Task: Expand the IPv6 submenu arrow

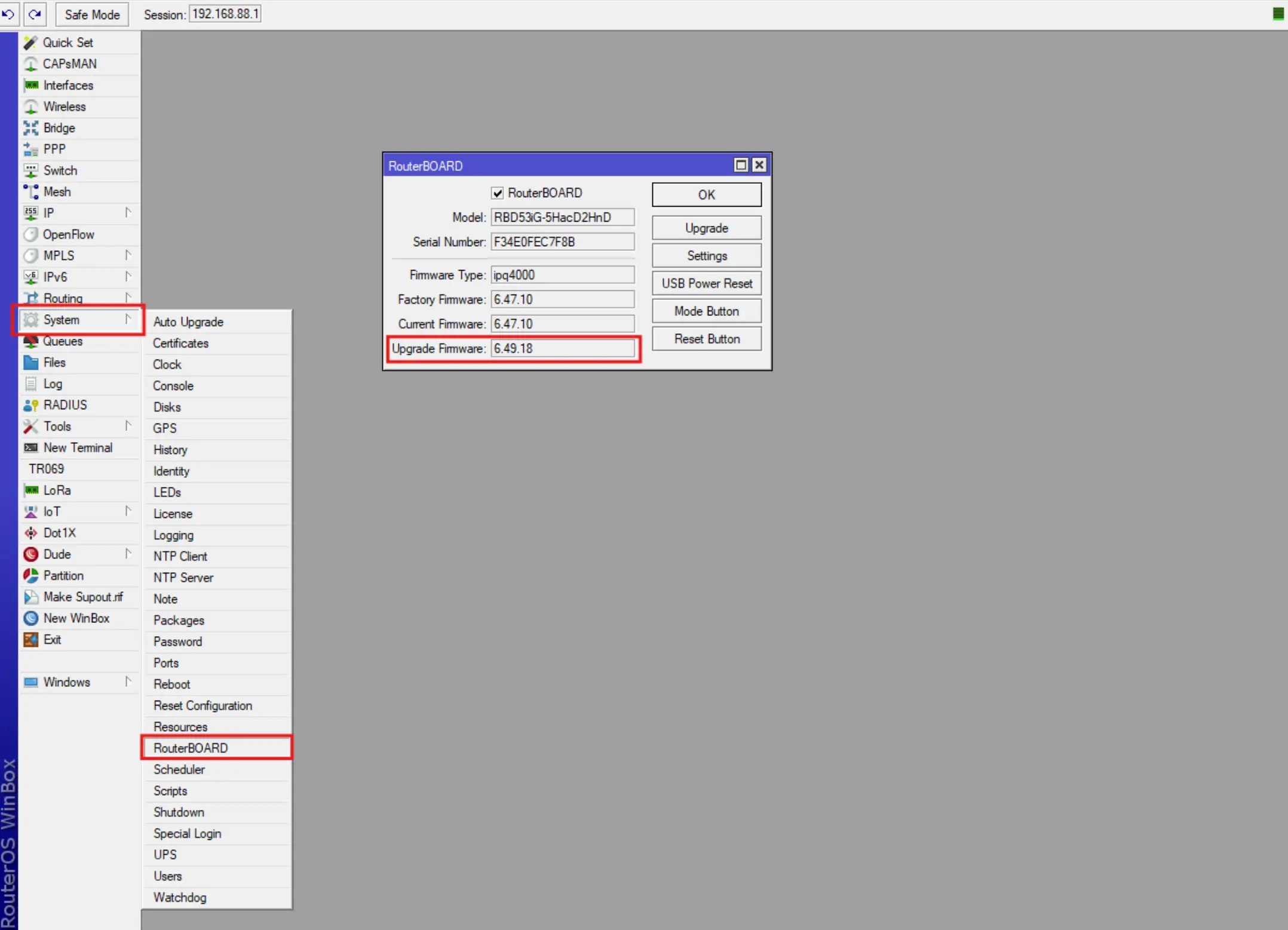Action: click(128, 277)
